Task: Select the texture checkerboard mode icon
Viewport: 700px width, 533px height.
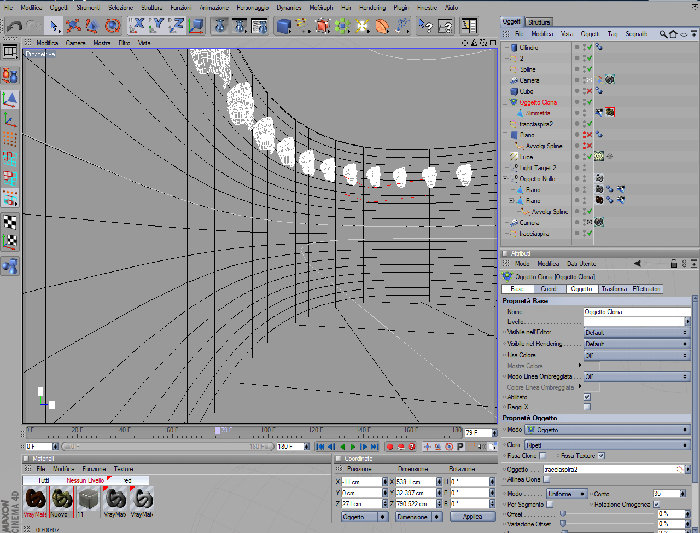Action: point(10,222)
